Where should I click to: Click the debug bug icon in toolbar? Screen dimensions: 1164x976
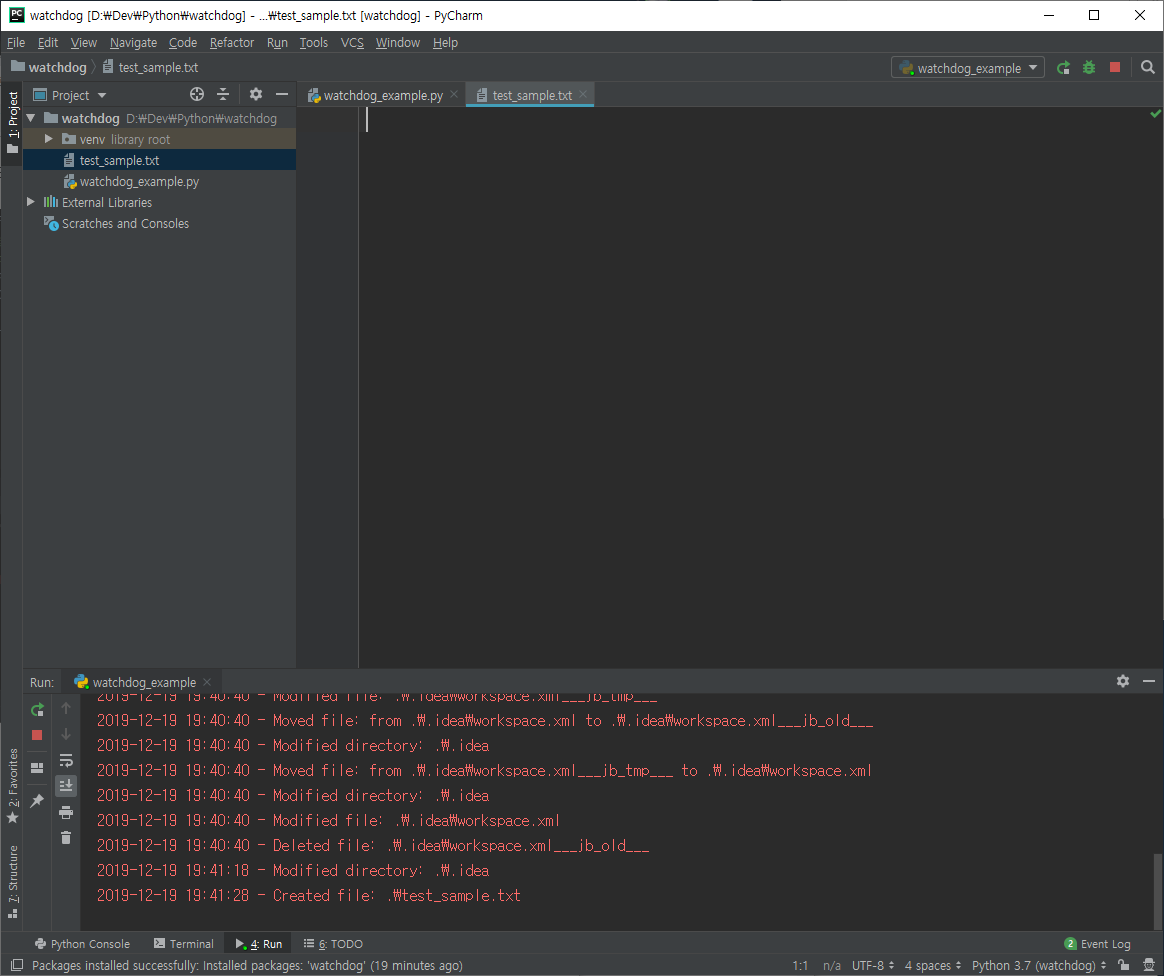click(x=1088, y=68)
